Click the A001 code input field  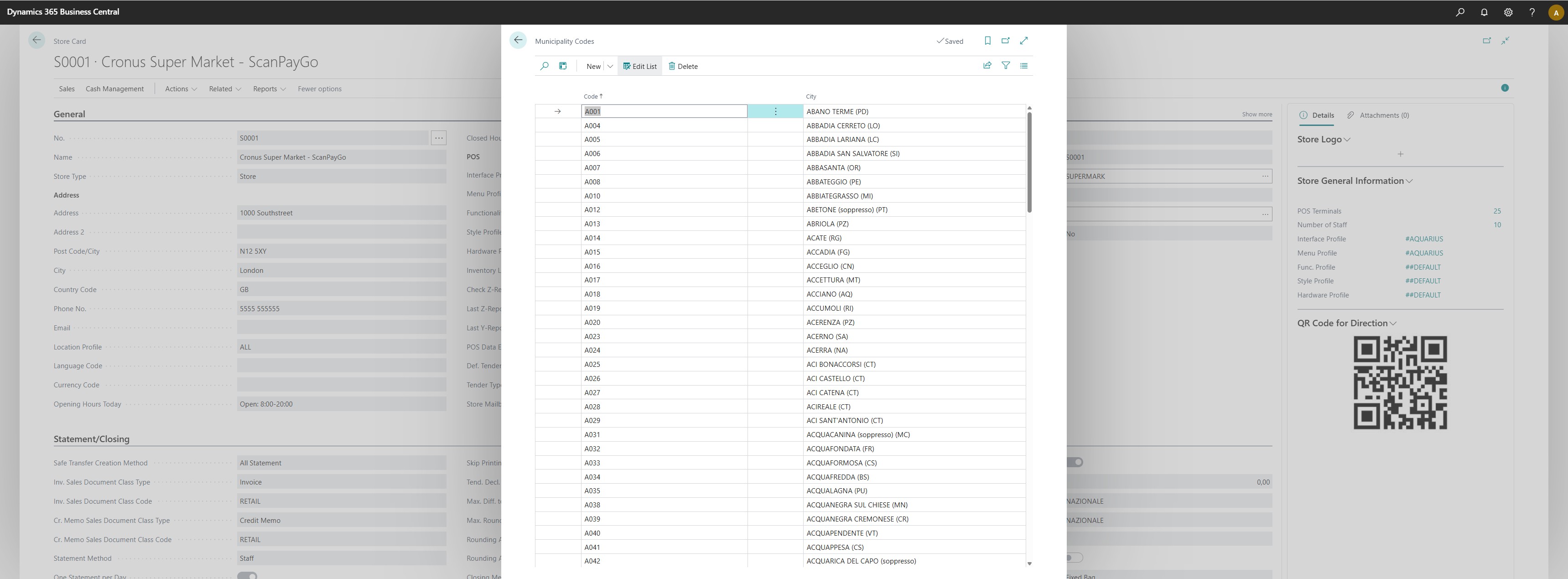pyautogui.click(x=664, y=111)
